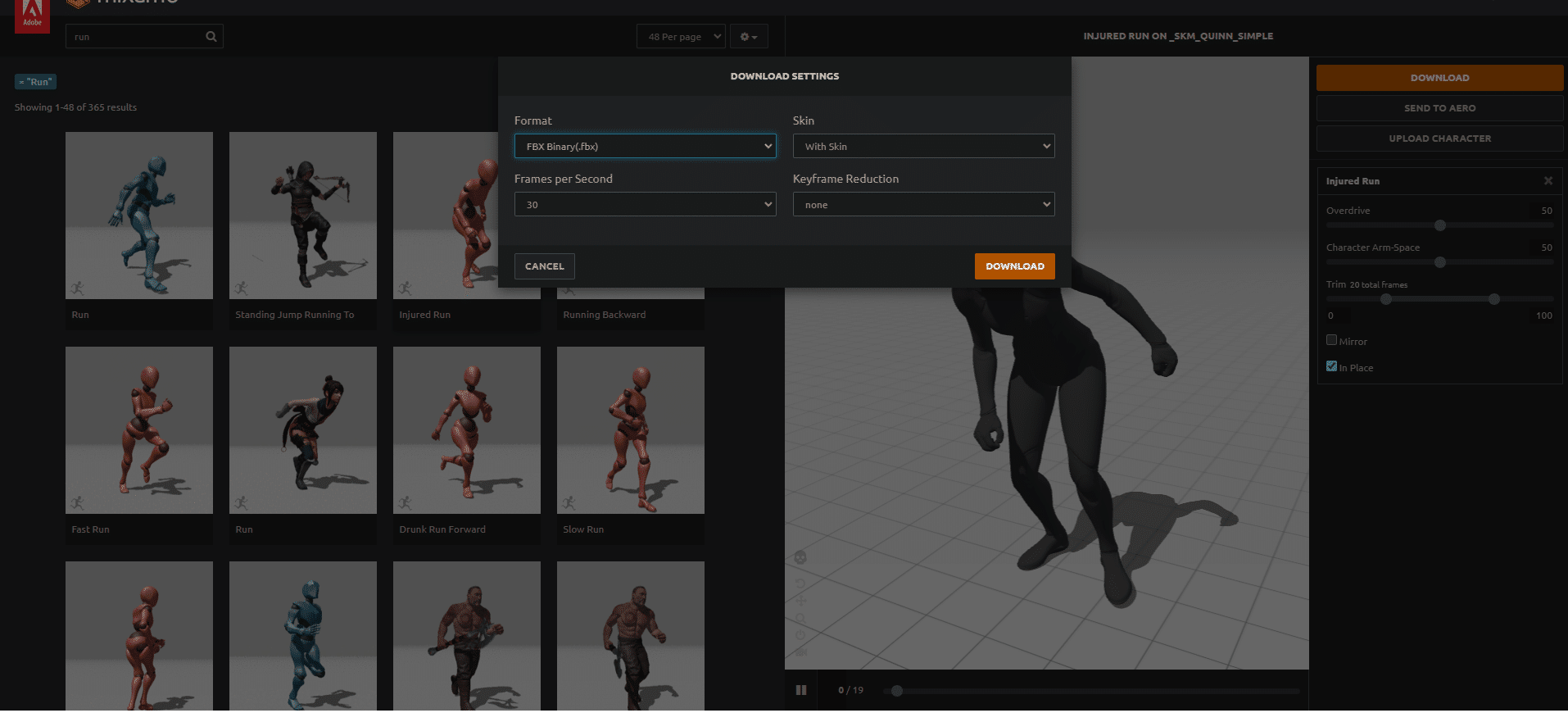The image size is (1568, 713).
Task: Click Cancel in Download Settings
Action: pos(544,266)
